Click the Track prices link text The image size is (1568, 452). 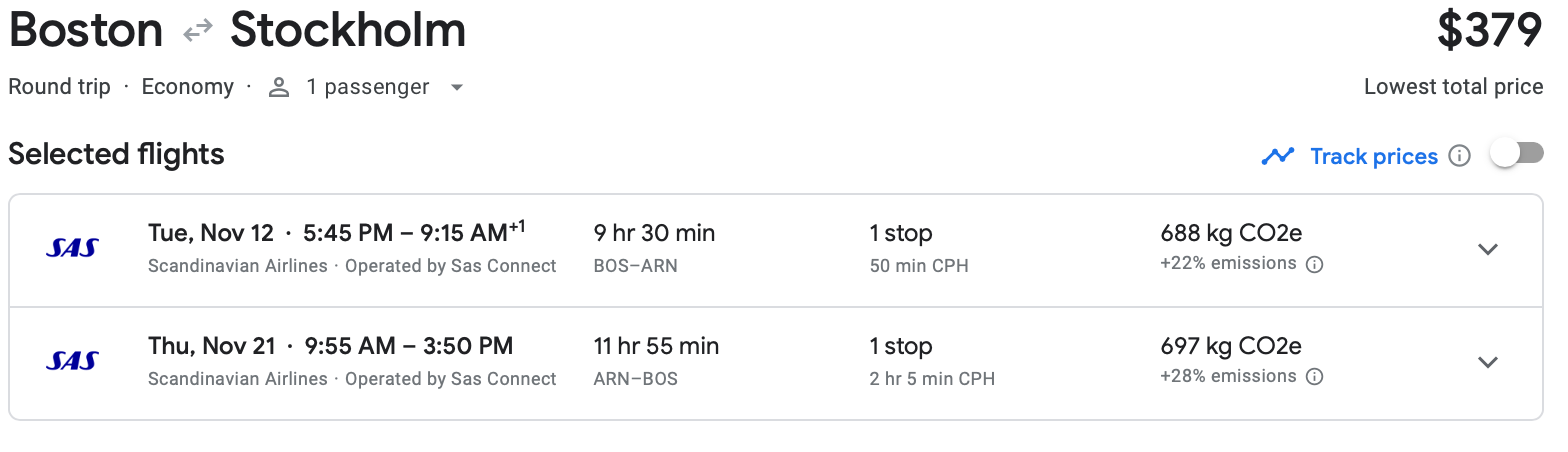click(x=1374, y=156)
